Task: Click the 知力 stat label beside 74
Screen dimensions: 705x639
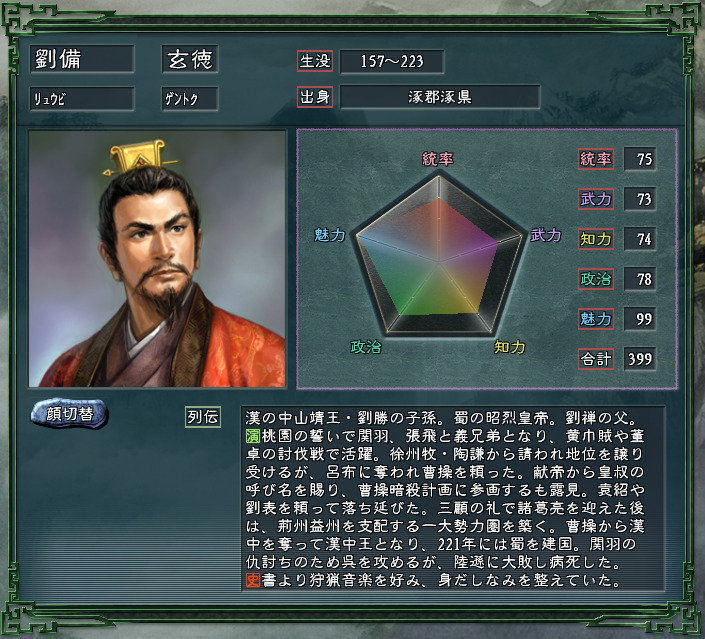Action: [x=596, y=239]
